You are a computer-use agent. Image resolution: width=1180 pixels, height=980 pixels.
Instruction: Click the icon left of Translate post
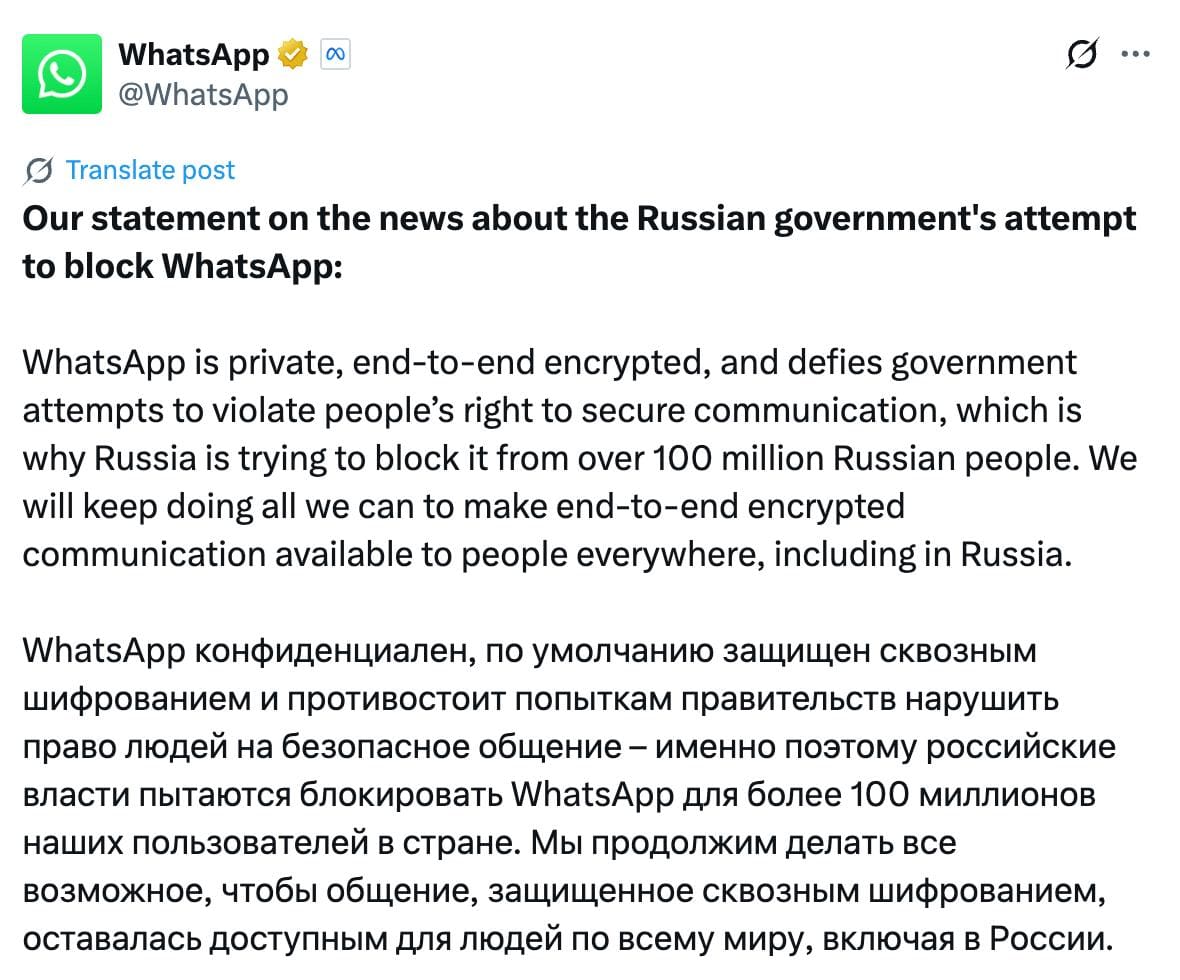click(x=38, y=171)
